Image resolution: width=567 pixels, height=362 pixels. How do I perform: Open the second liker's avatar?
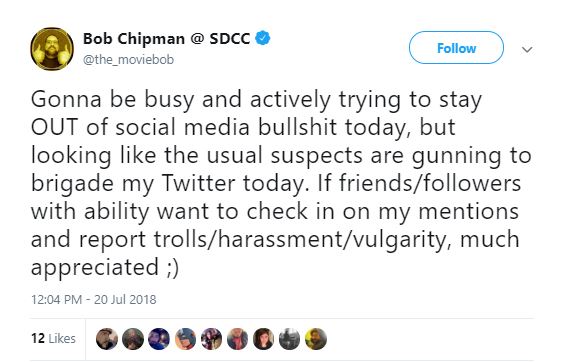[x=133, y=339]
